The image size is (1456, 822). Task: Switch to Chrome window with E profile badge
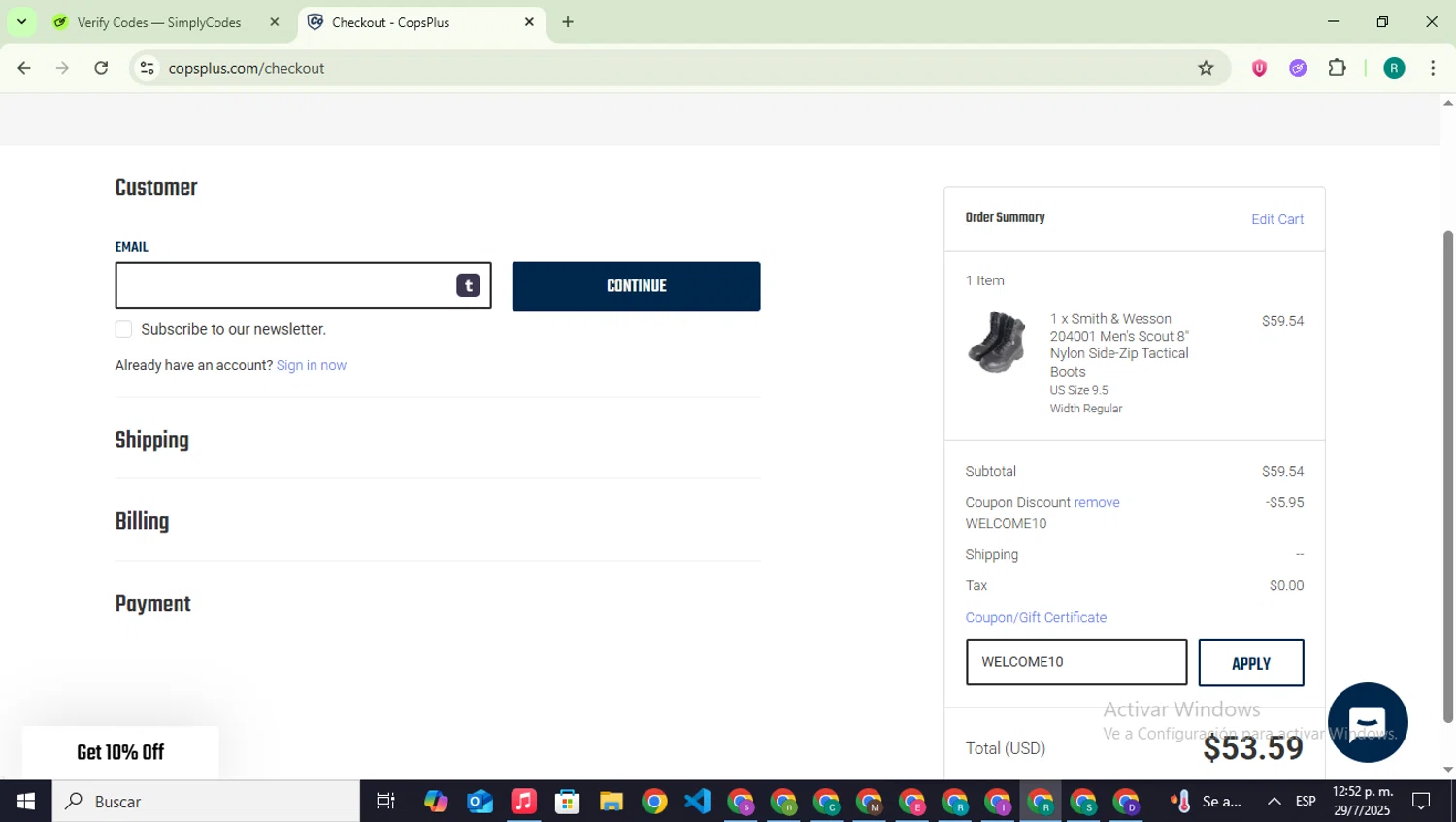click(912, 802)
